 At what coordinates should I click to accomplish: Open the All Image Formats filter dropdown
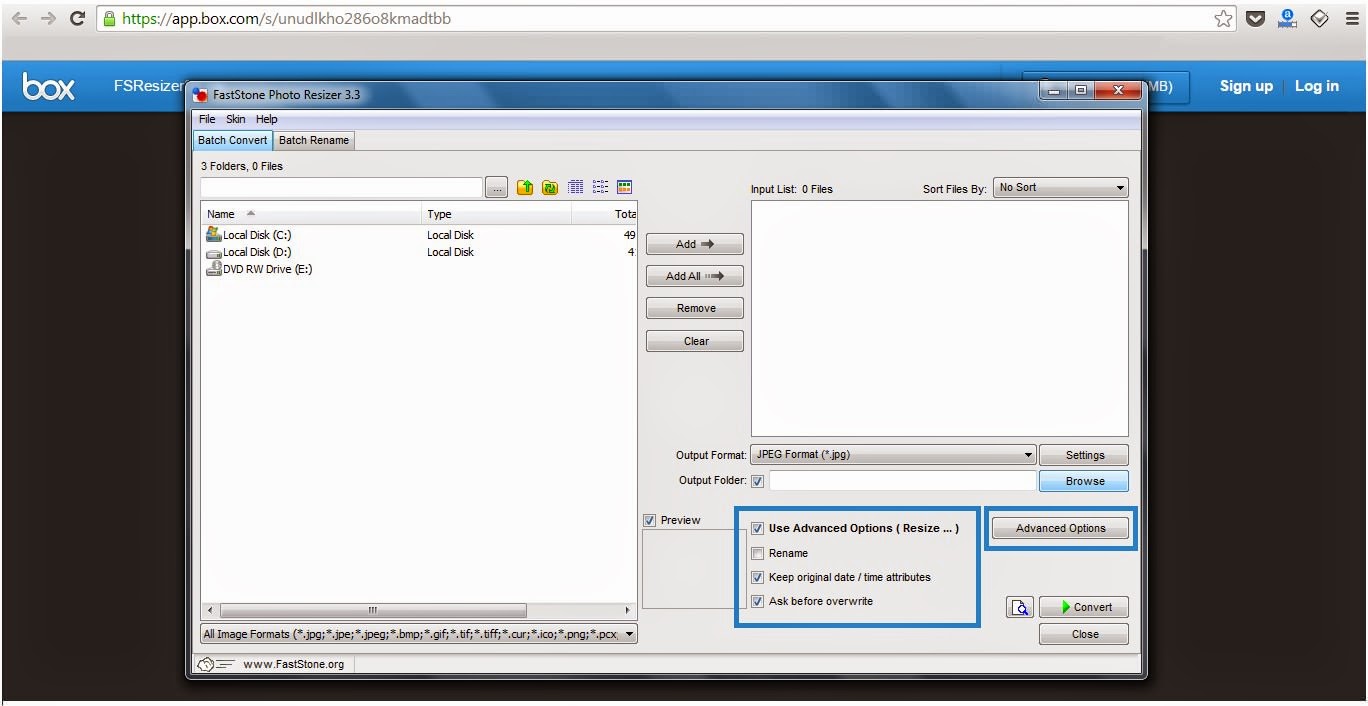(x=419, y=634)
